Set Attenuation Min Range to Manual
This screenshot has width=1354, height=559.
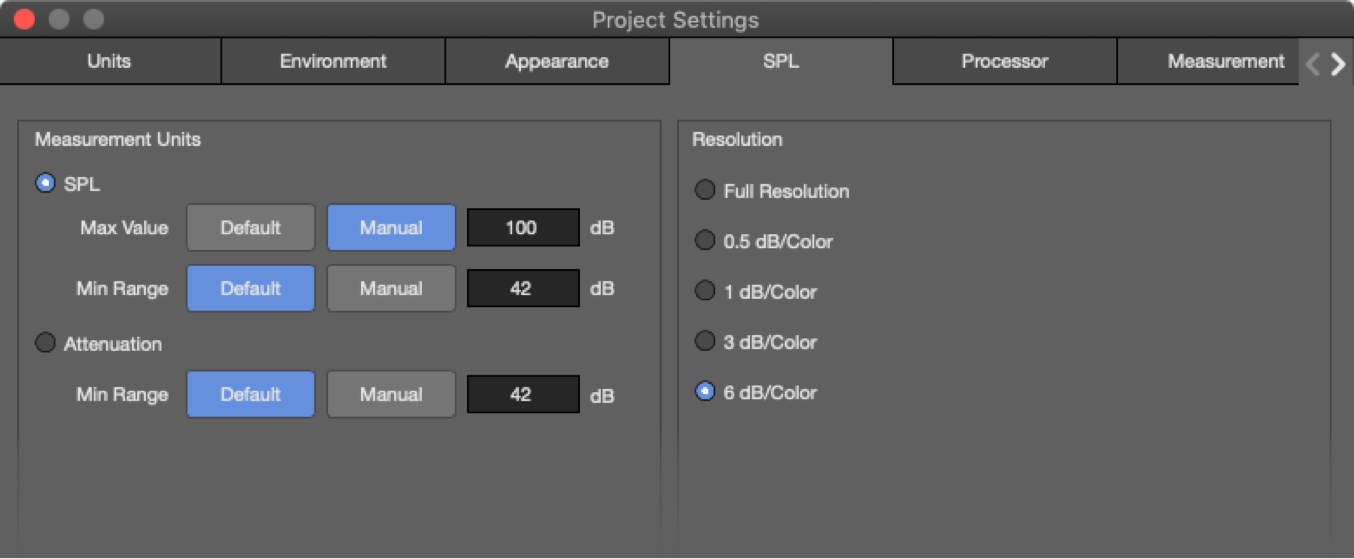tap(392, 394)
